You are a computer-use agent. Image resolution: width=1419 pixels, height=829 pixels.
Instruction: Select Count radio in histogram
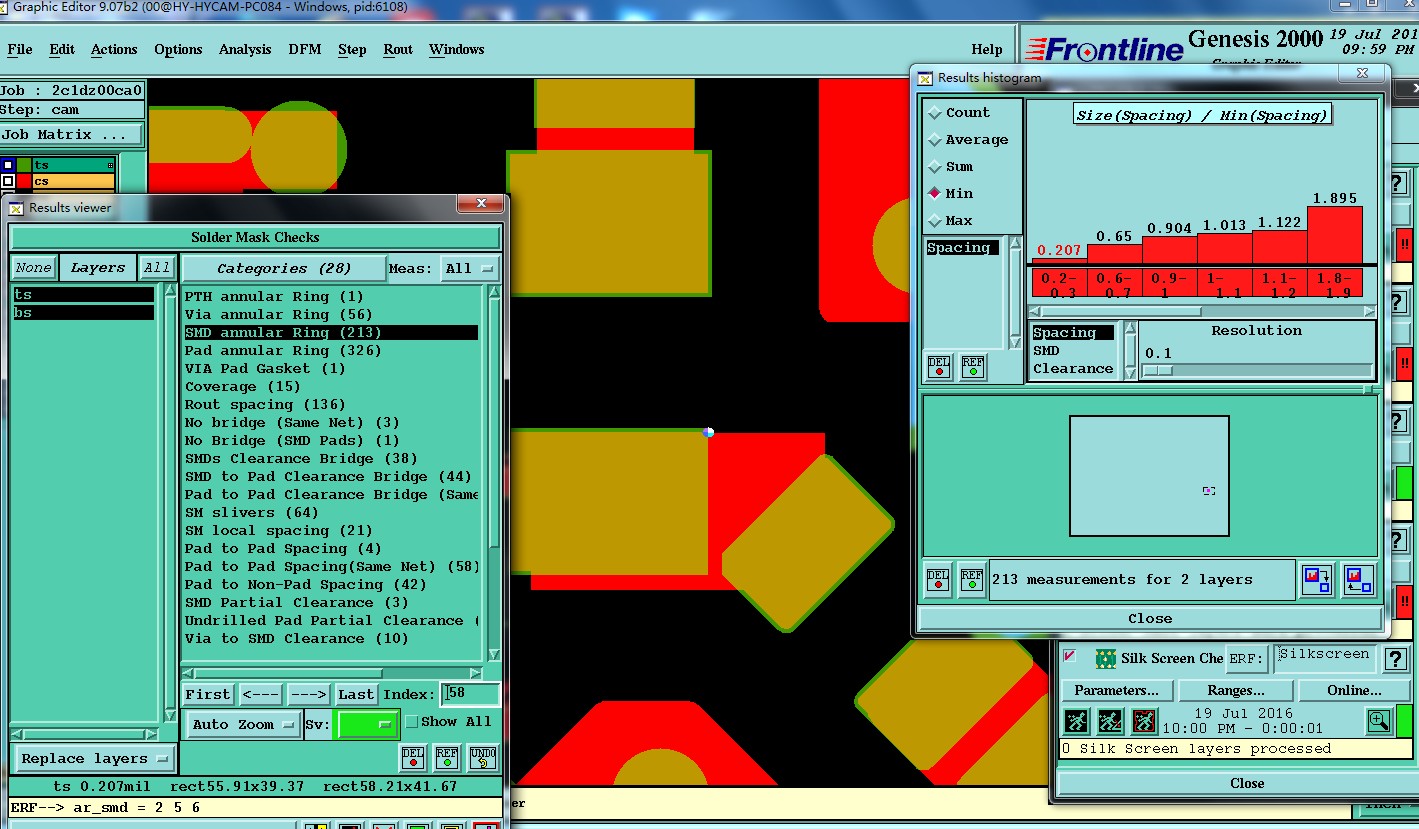coord(935,113)
